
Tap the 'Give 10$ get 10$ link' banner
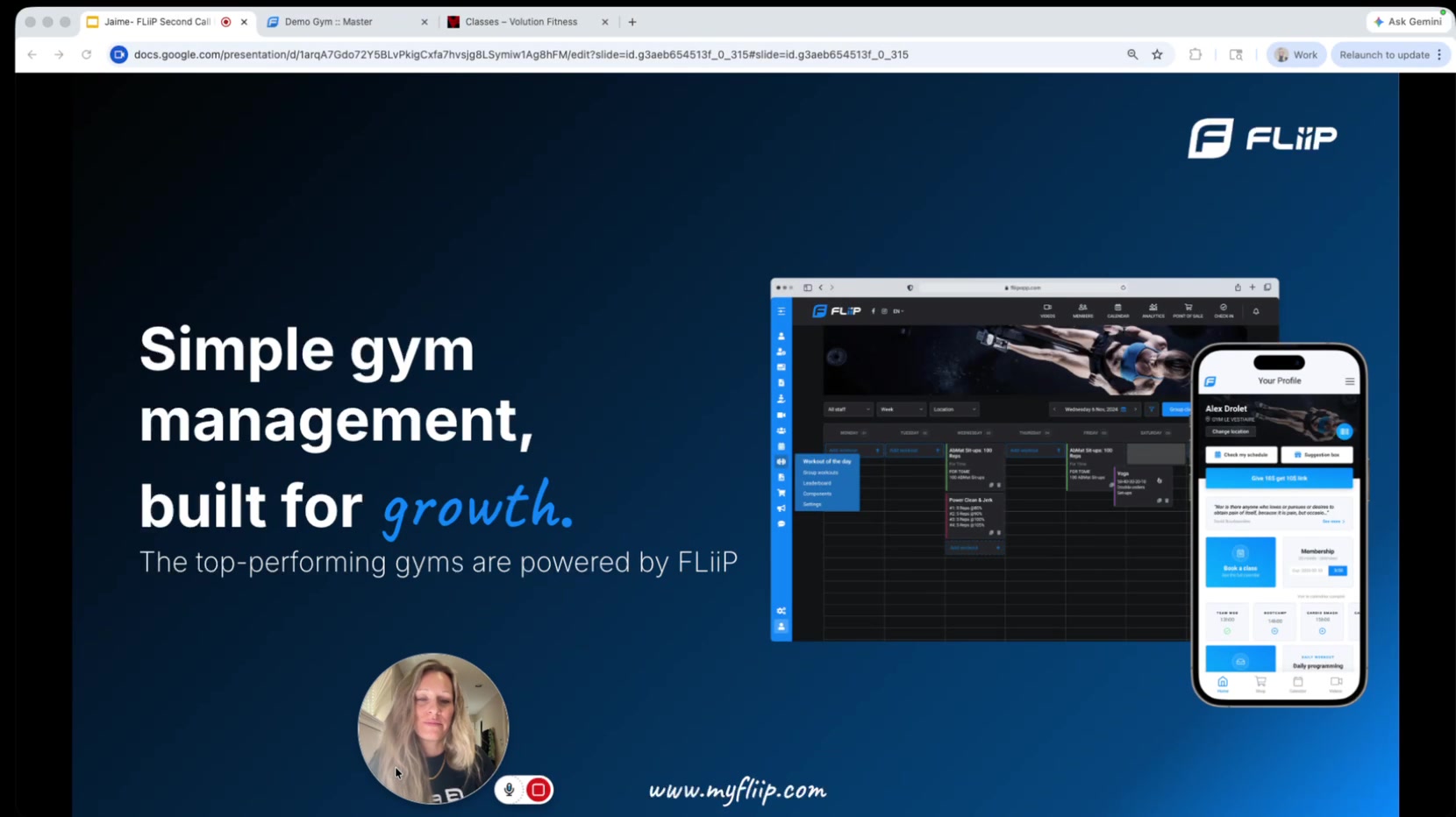1279,478
